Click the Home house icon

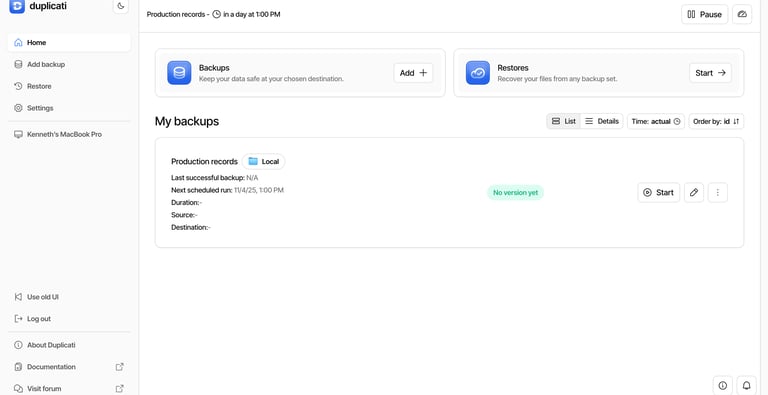pyautogui.click(x=18, y=43)
